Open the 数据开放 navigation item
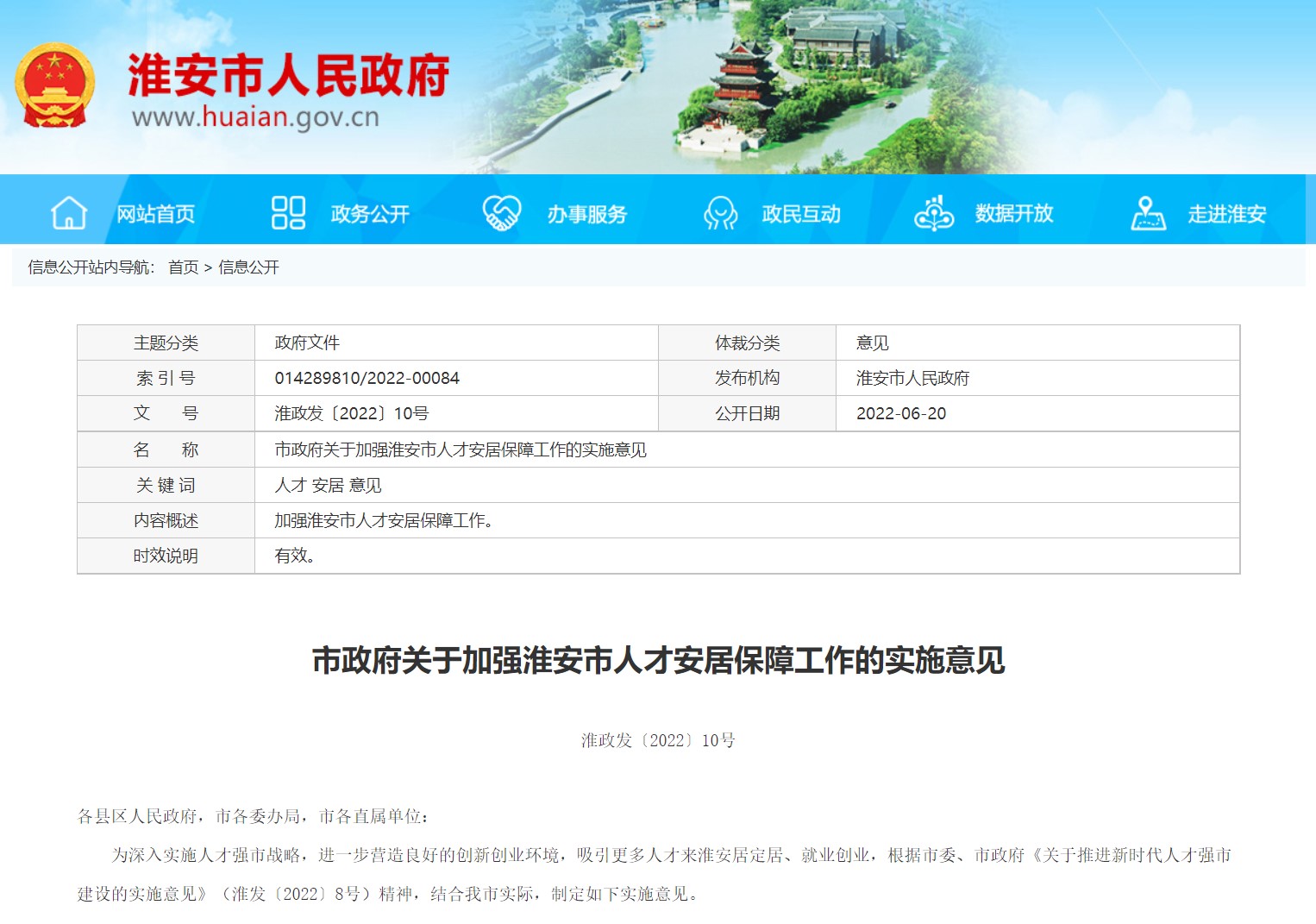1316x924 pixels. 1014,214
